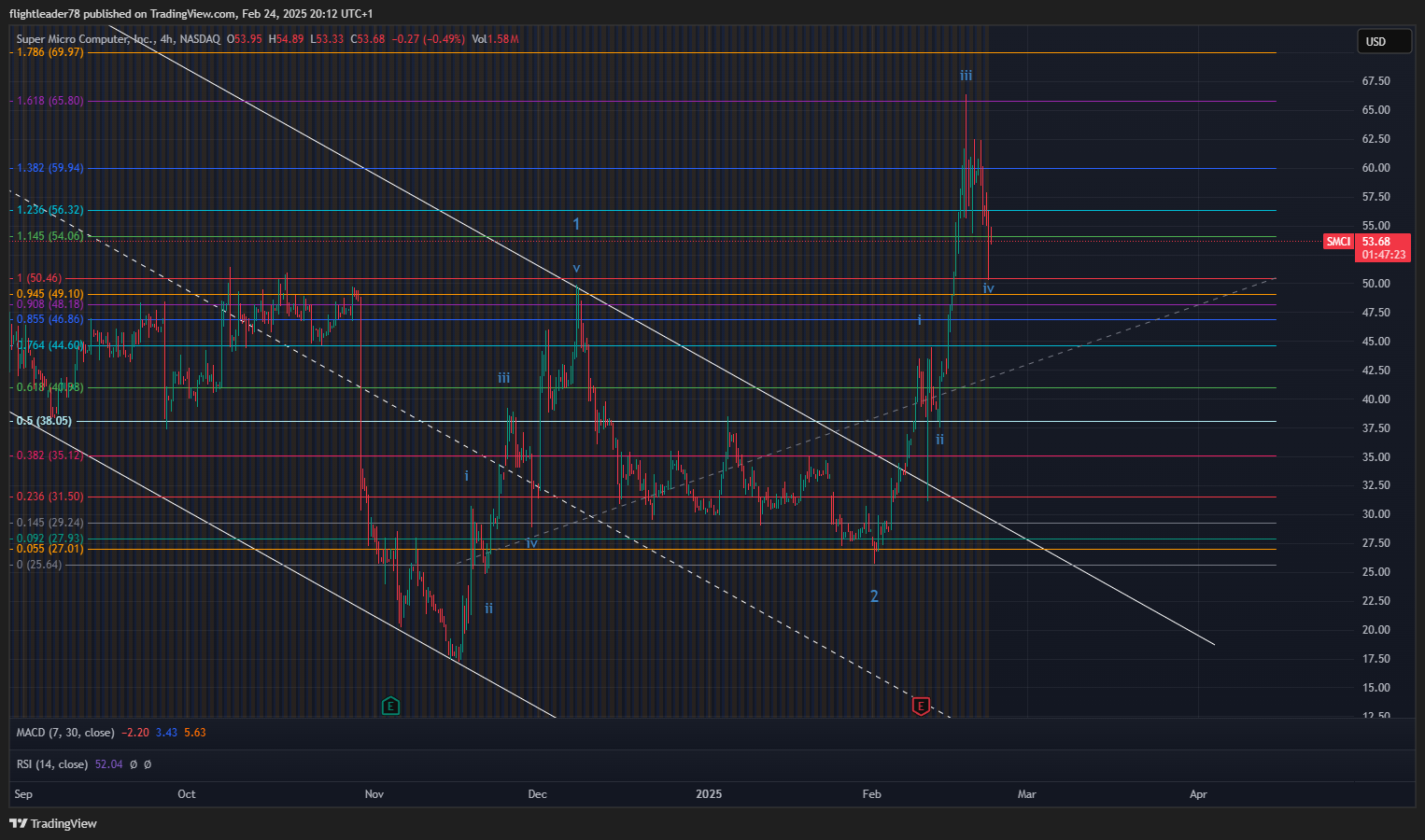Select the large wave 1 label

pos(576,224)
